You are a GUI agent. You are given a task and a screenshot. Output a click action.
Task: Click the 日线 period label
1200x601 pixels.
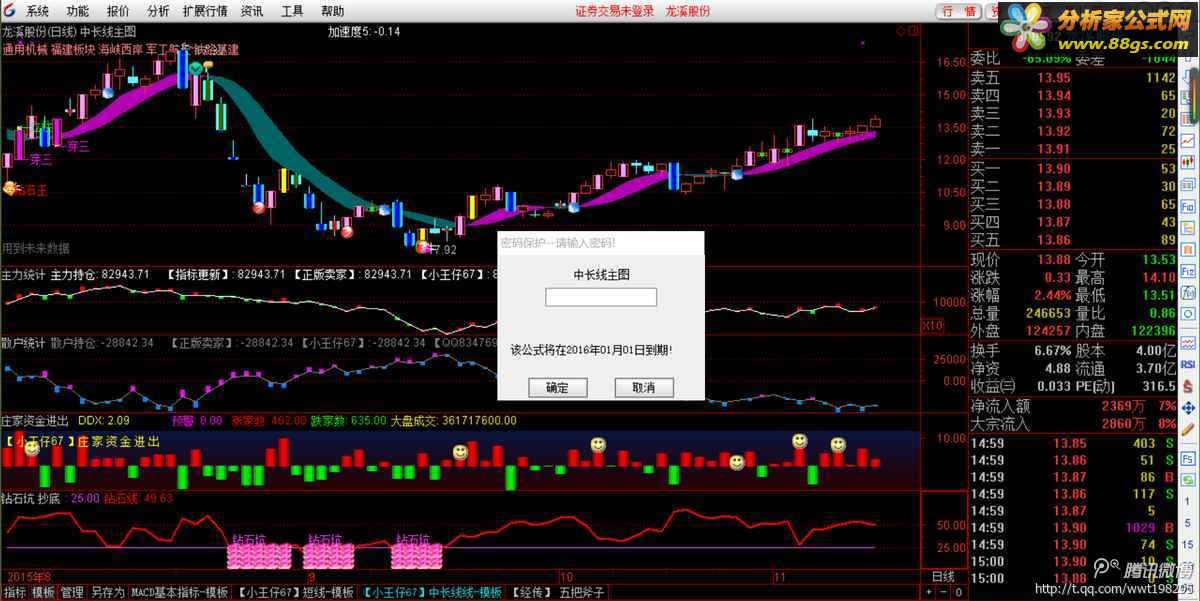point(944,576)
